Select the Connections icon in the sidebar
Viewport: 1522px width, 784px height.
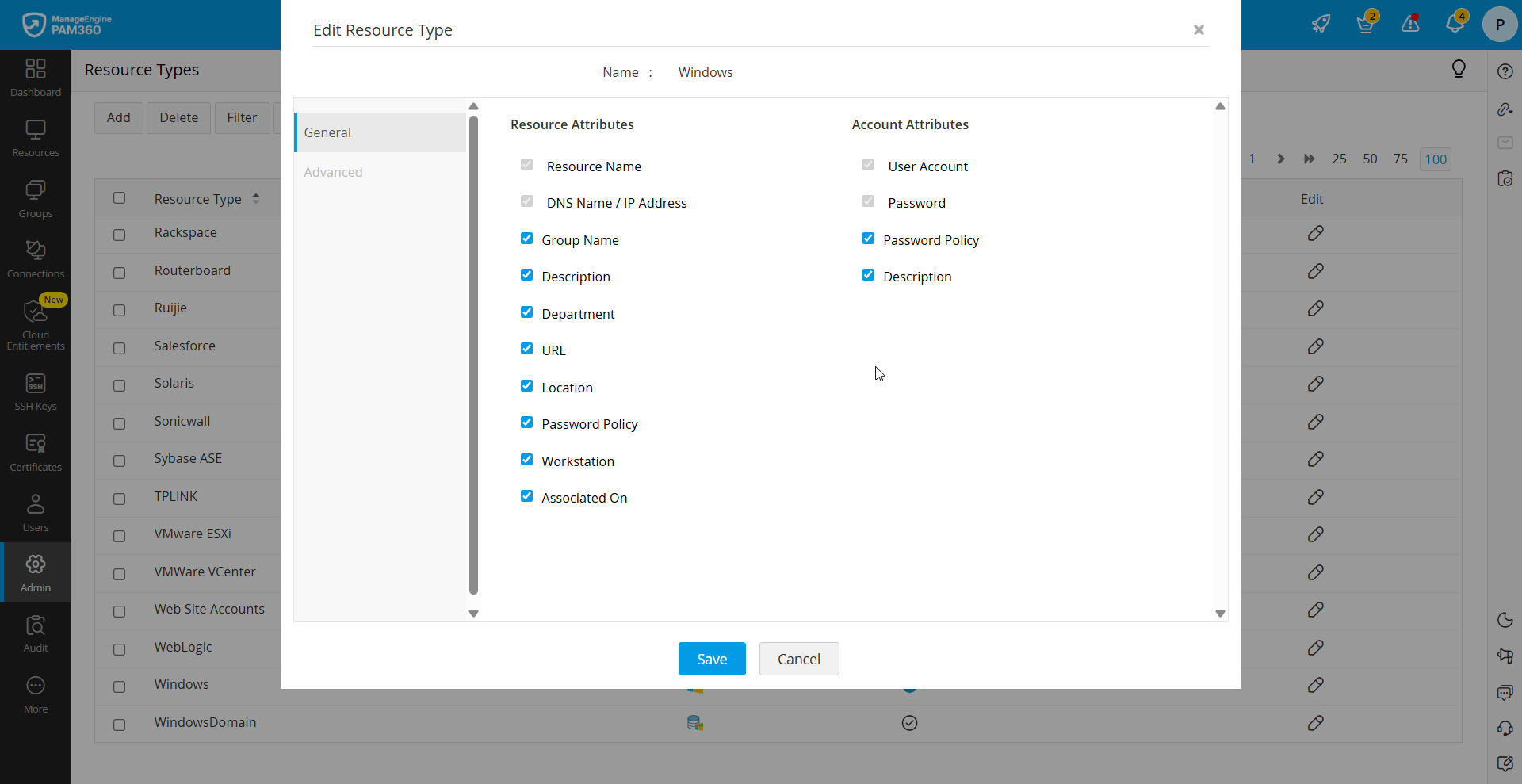(36, 257)
